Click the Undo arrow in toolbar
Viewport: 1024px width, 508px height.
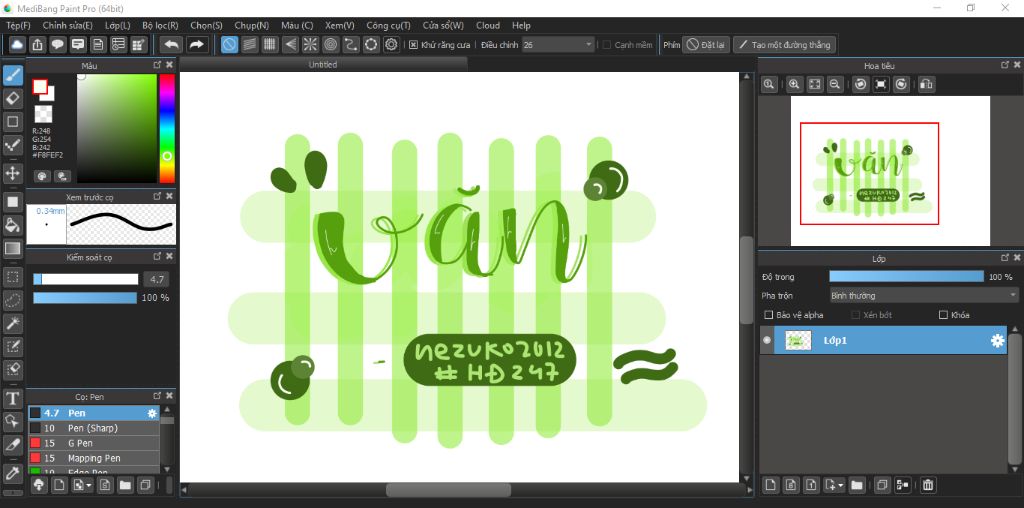[x=171, y=44]
